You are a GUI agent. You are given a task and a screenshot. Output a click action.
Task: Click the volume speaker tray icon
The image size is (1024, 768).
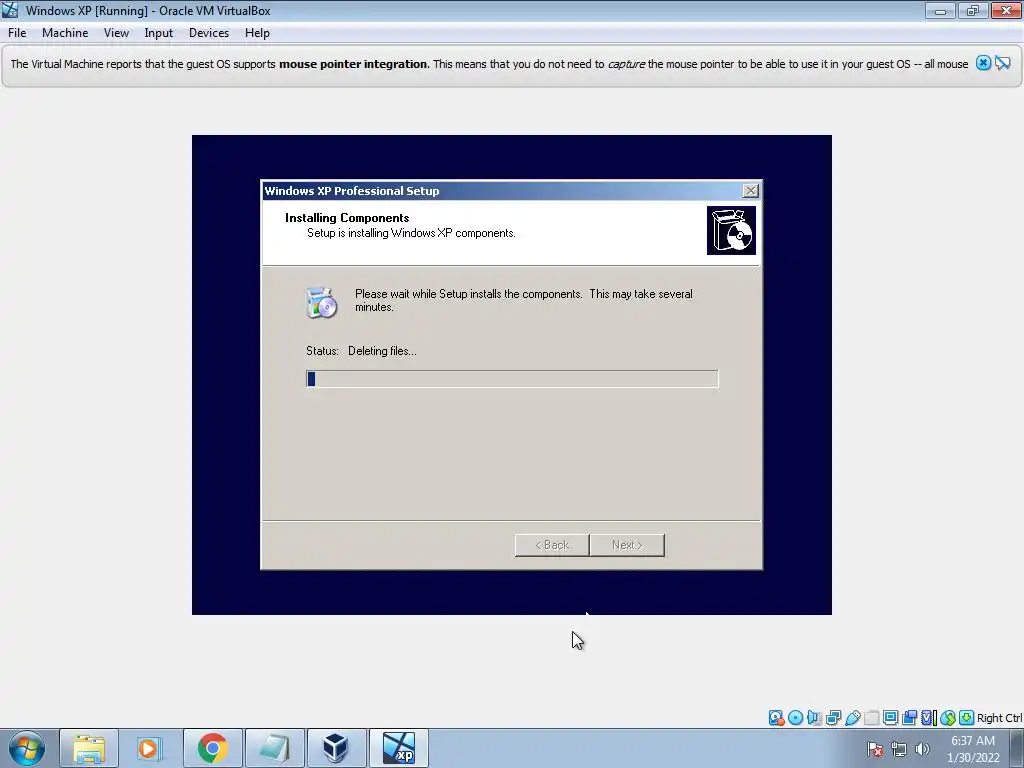922,749
